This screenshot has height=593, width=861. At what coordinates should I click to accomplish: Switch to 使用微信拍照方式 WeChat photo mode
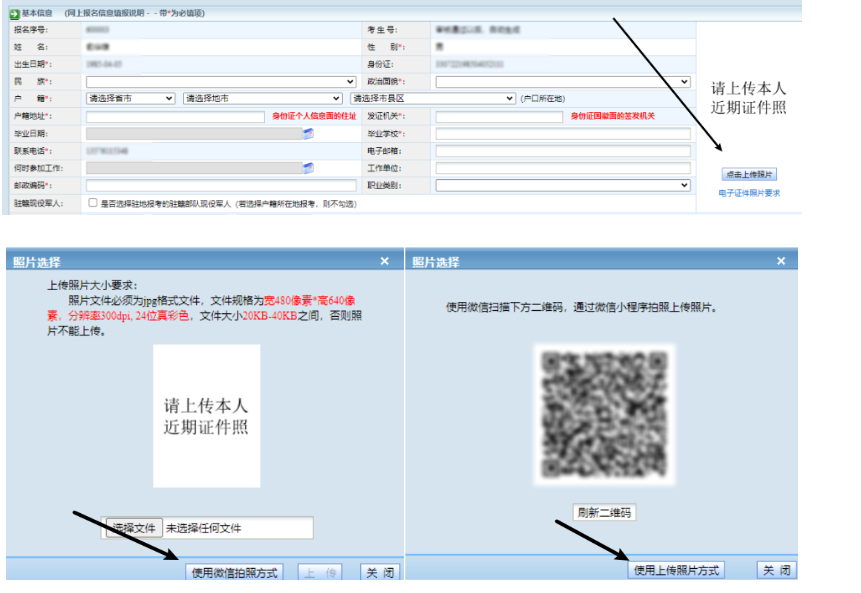tap(235, 570)
